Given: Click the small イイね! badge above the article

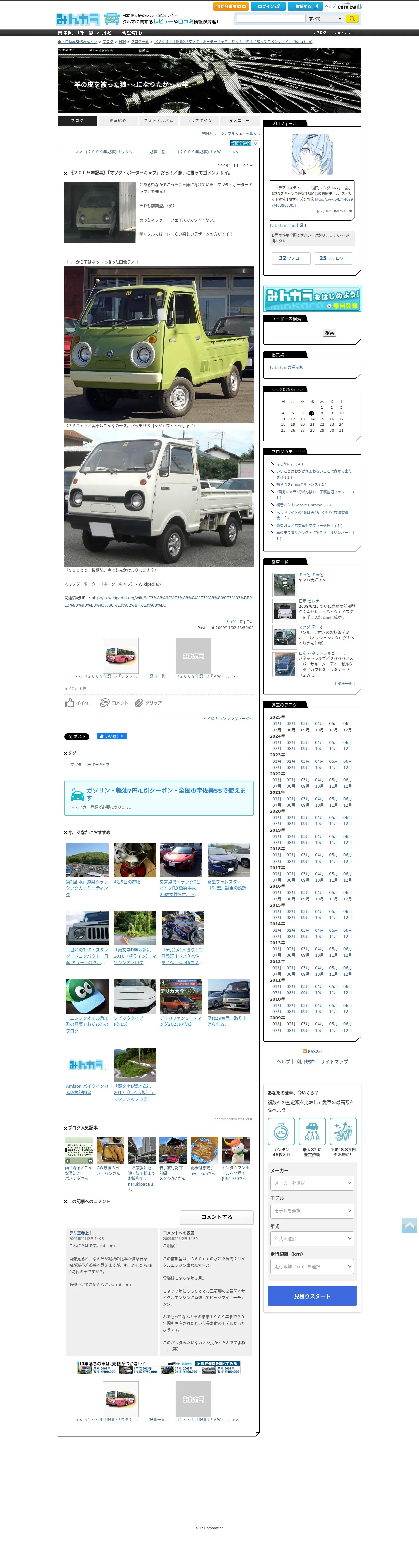Looking at the screenshot, I should click(241, 143).
